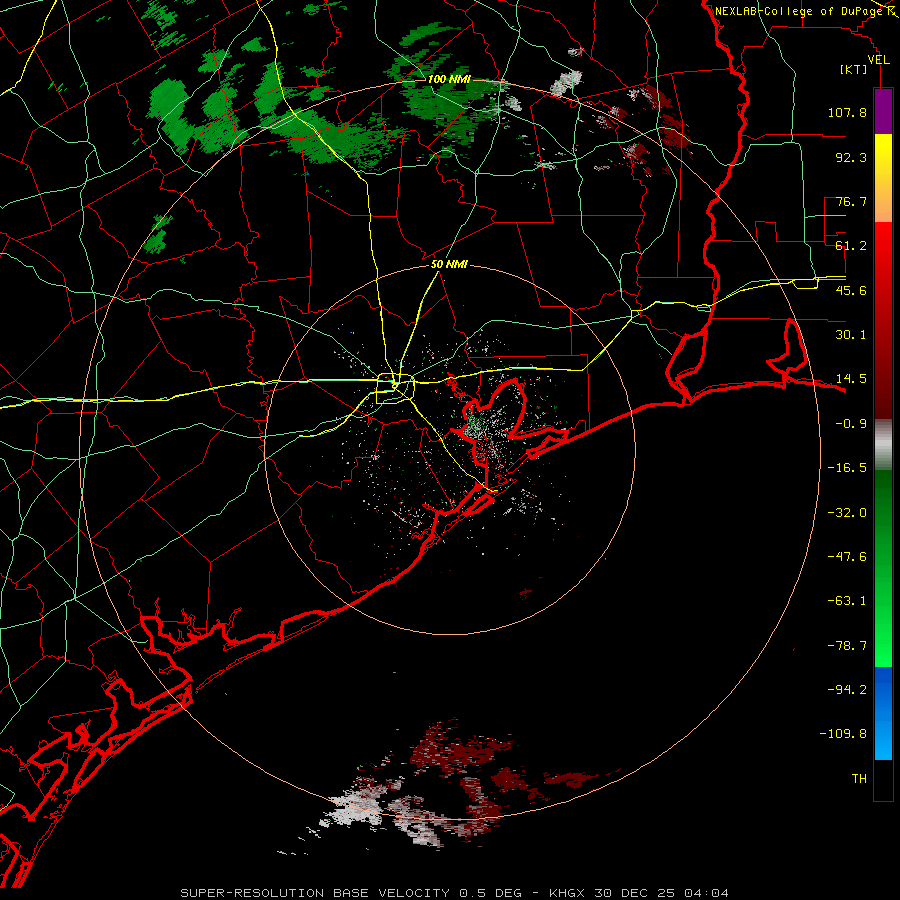The height and width of the screenshot is (900, 900).
Task: Select the 45.6 scale value
Action: coord(851,290)
